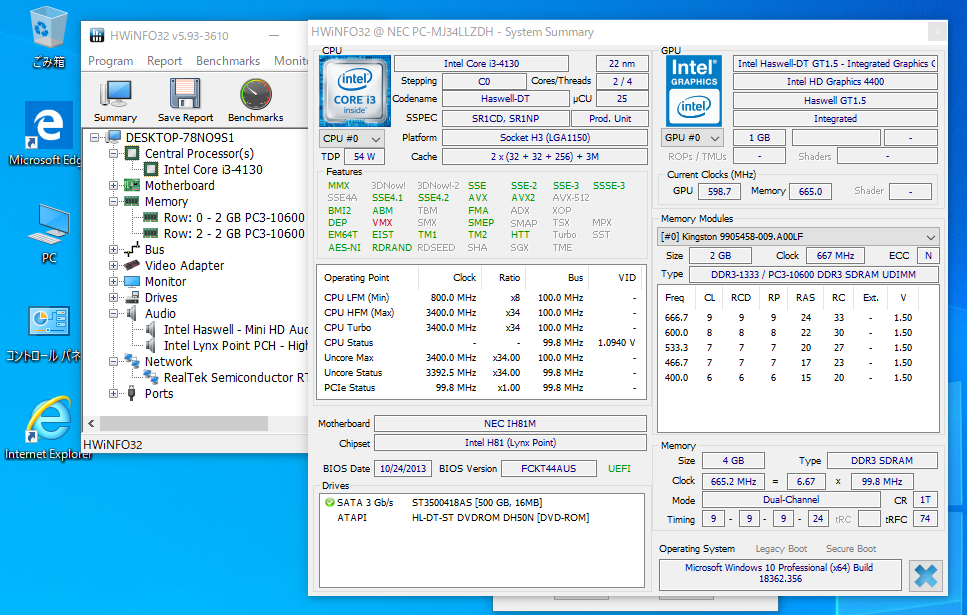The width and height of the screenshot is (967, 615).
Task: Collapse the Network tree node
Action: tap(113, 362)
